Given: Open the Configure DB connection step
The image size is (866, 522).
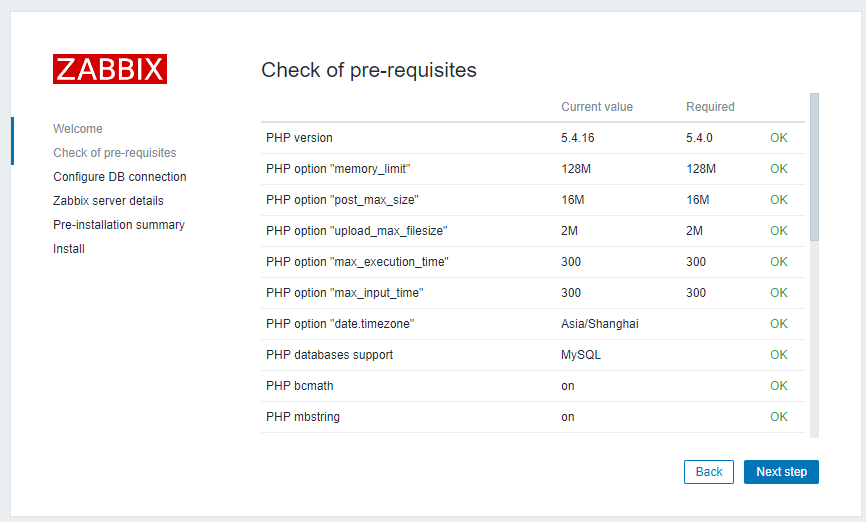Looking at the screenshot, I should coord(119,177).
